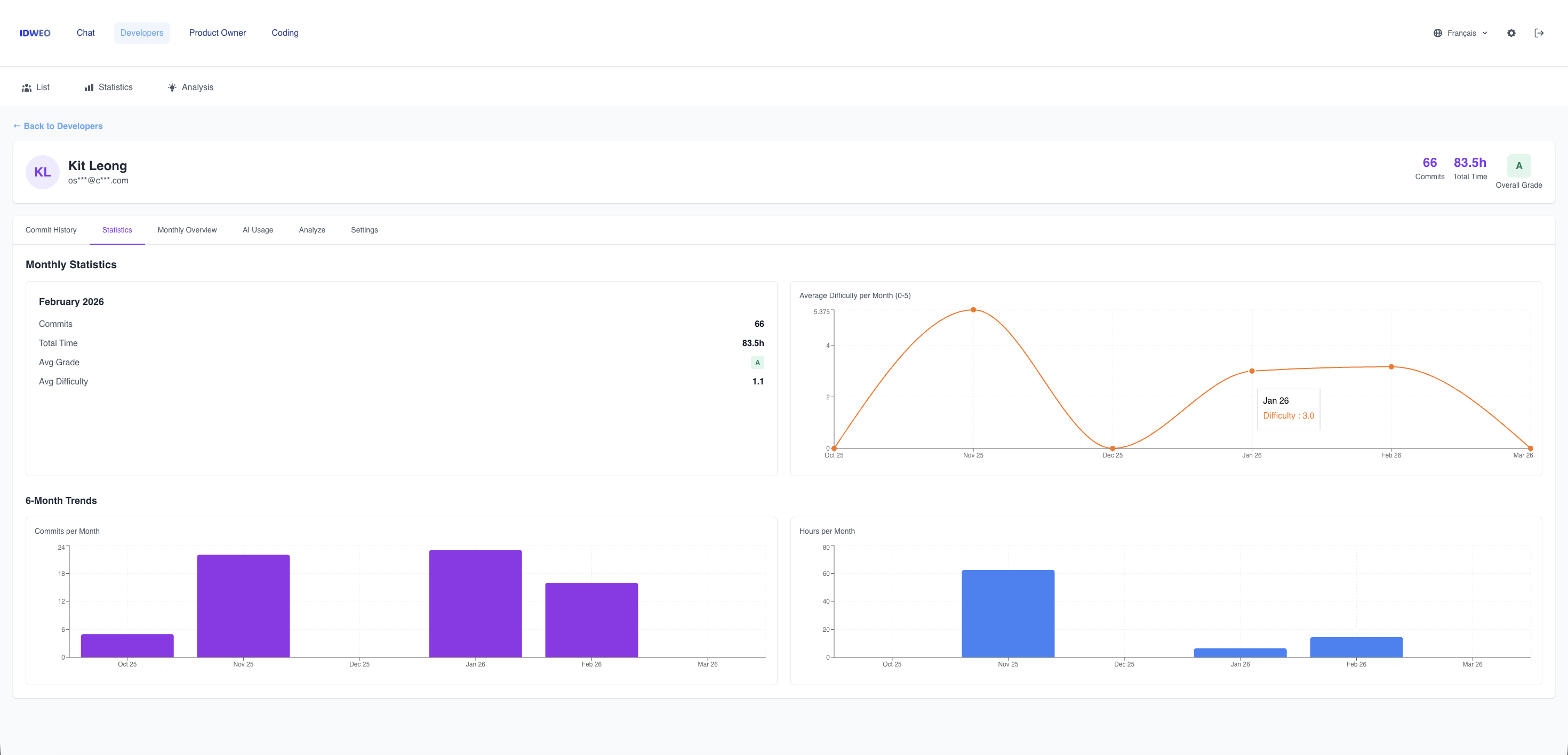
Task: Switch to the AI Usage tab
Action: click(x=258, y=230)
